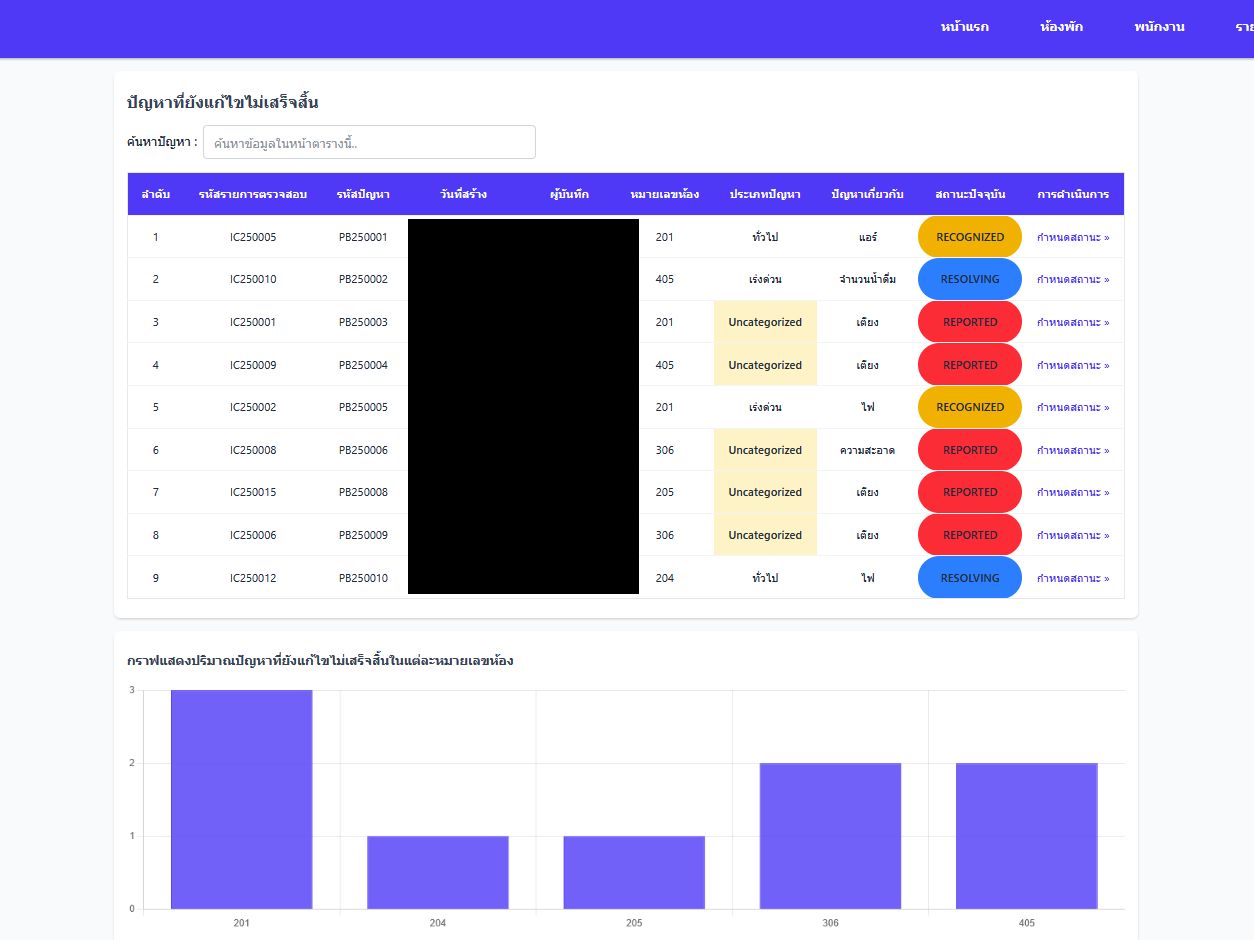Screen dimensions: 1254x940
Task: Click REPORTED status badge for PB250003
Action: (x=969, y=322)
